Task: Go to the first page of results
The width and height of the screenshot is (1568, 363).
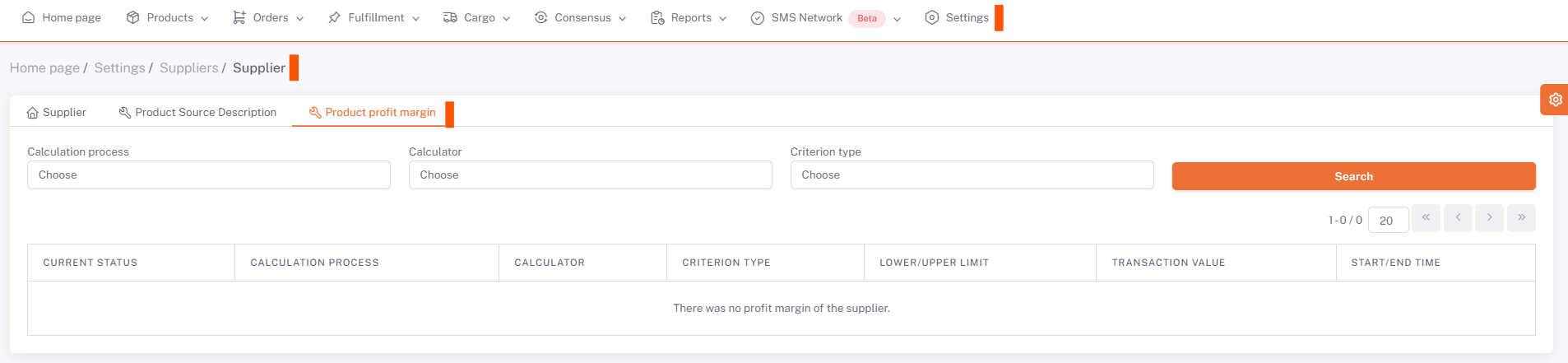Action: point(1426,218)
